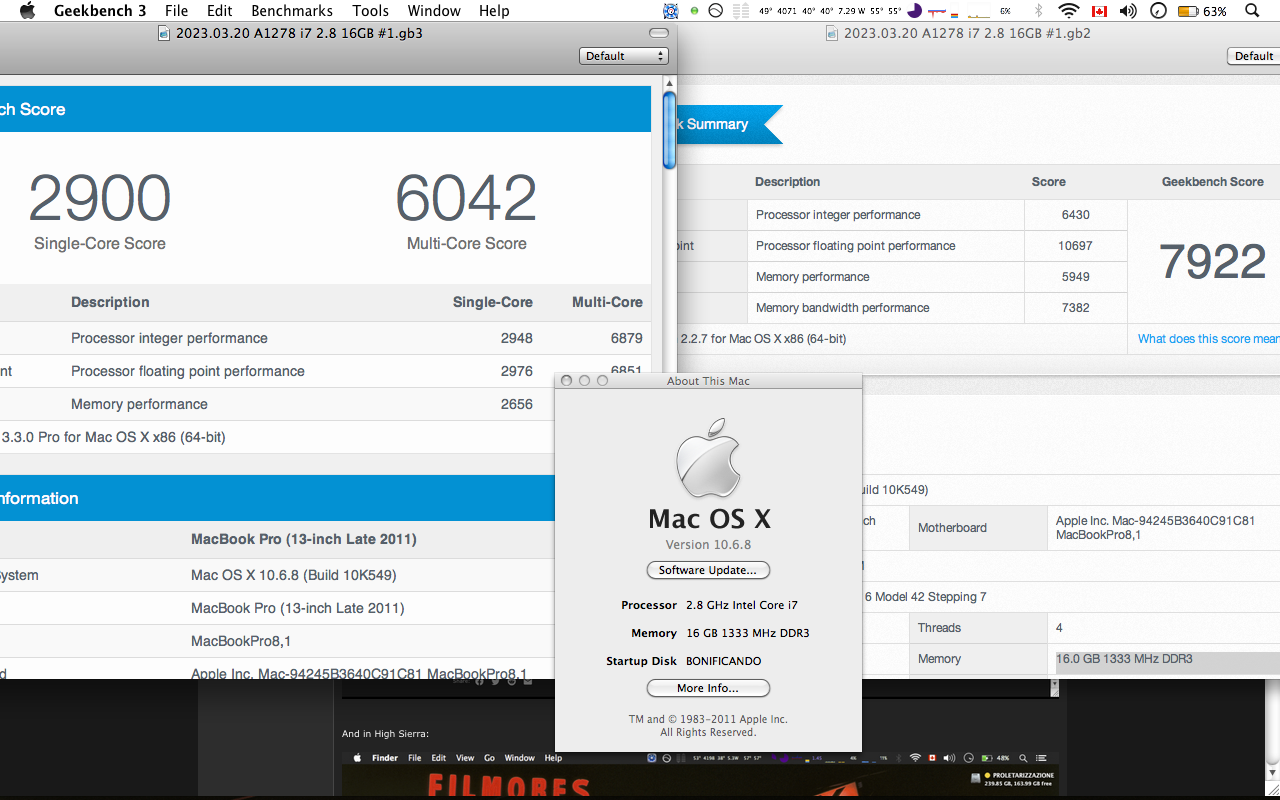Click the 'Threads' label in gb2 window
Viewport: 1280px width, 800px height.
939,628
